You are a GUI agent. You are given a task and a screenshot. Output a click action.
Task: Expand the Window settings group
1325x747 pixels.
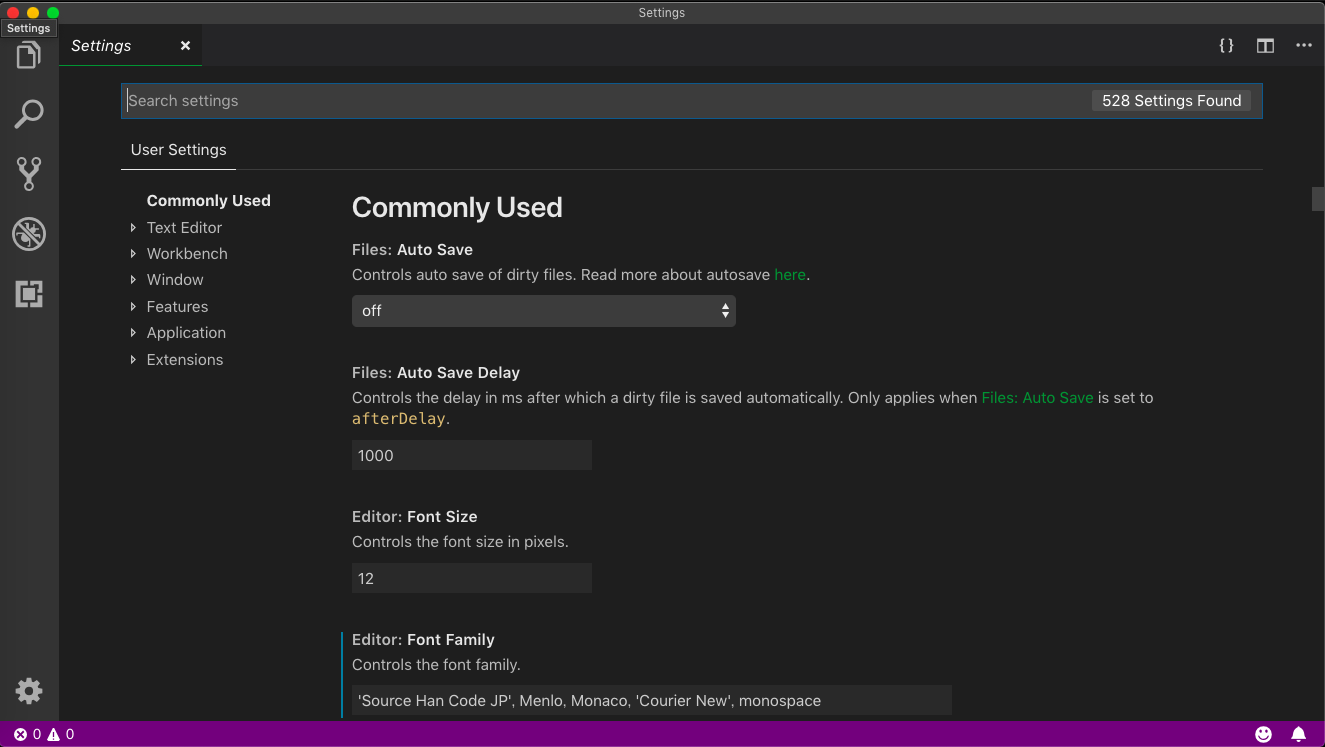pos(133,280)
